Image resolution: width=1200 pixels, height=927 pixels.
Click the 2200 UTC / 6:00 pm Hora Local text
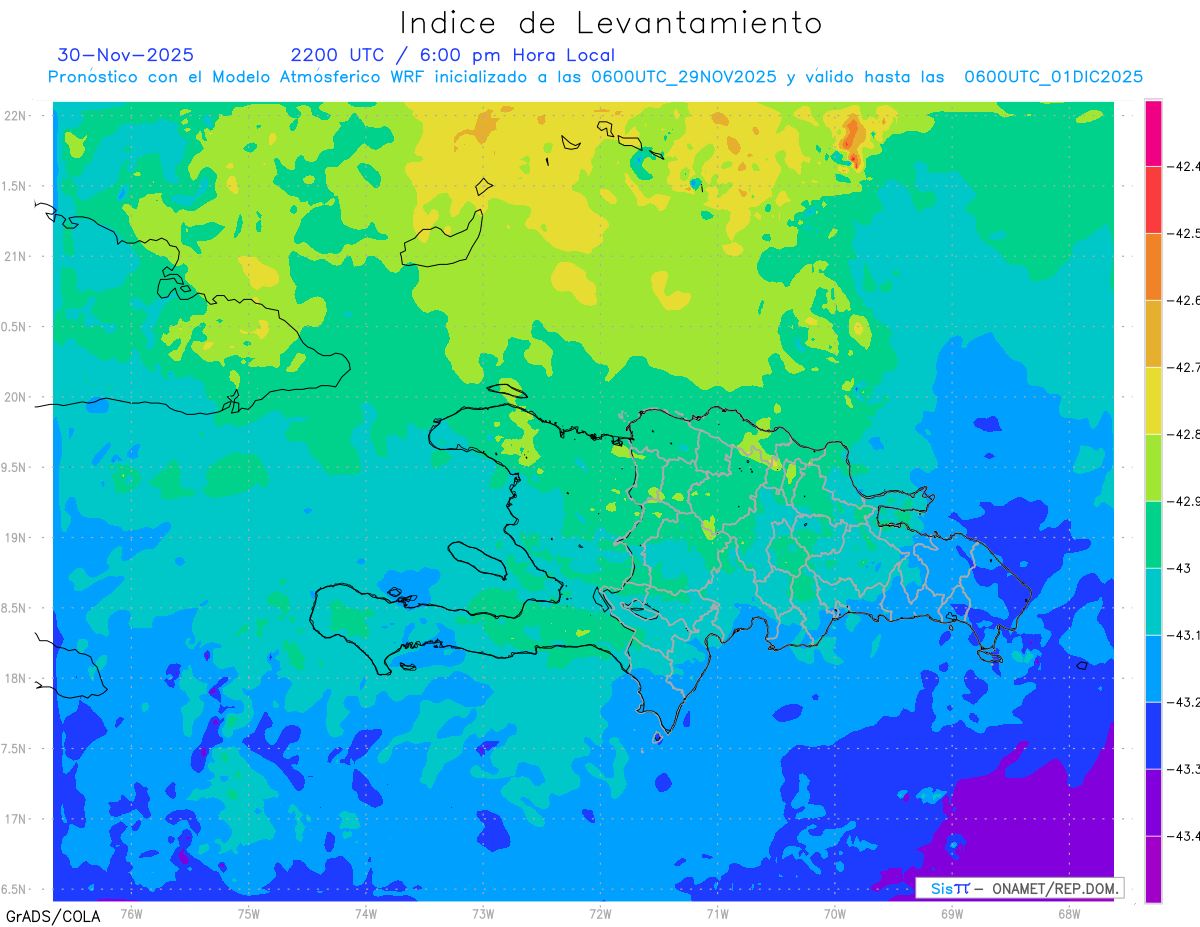(453, 55)
